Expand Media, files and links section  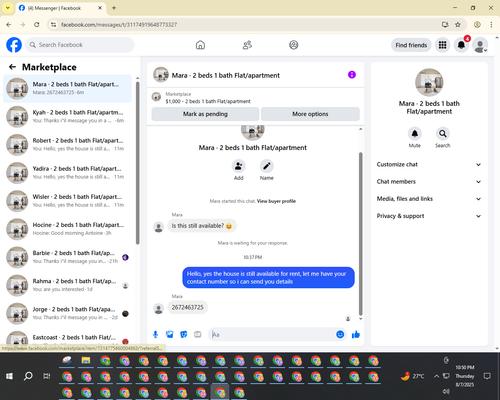tap(429, 199)
